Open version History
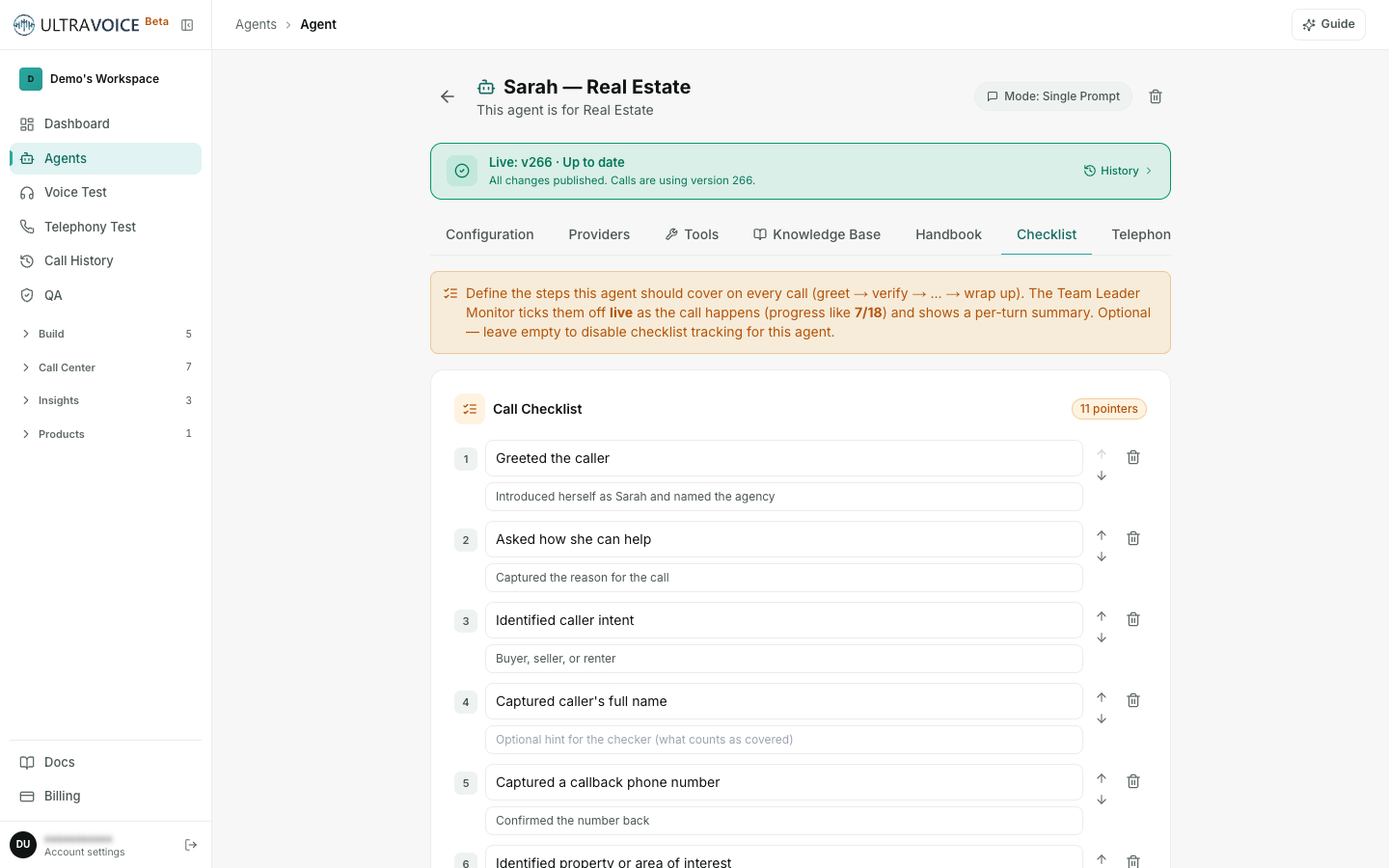The image size is (1389, 868). click(1118, 171)
